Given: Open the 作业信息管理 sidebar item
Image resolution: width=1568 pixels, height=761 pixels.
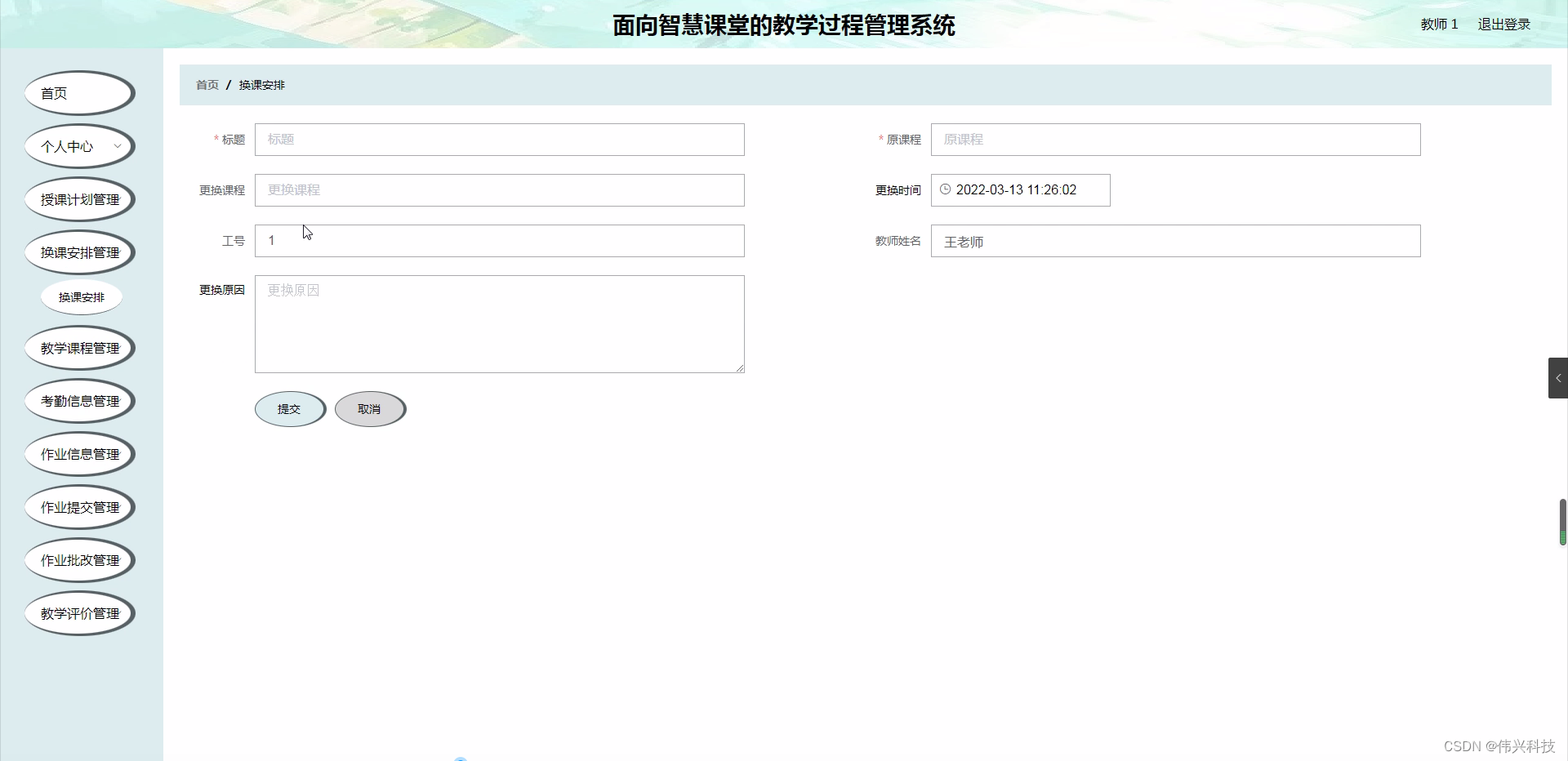Looking at the screenshot, I should pos(79,453).
